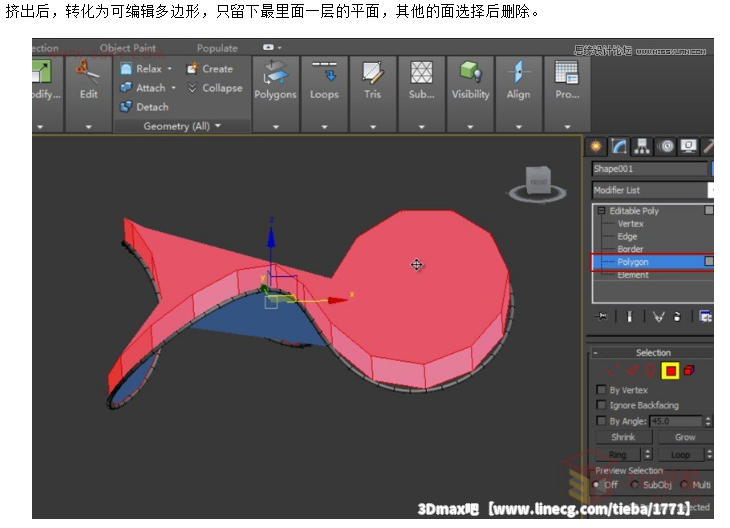Open the Populate ribbon tab
Screen dimensions: 730x528
point(217,48)
